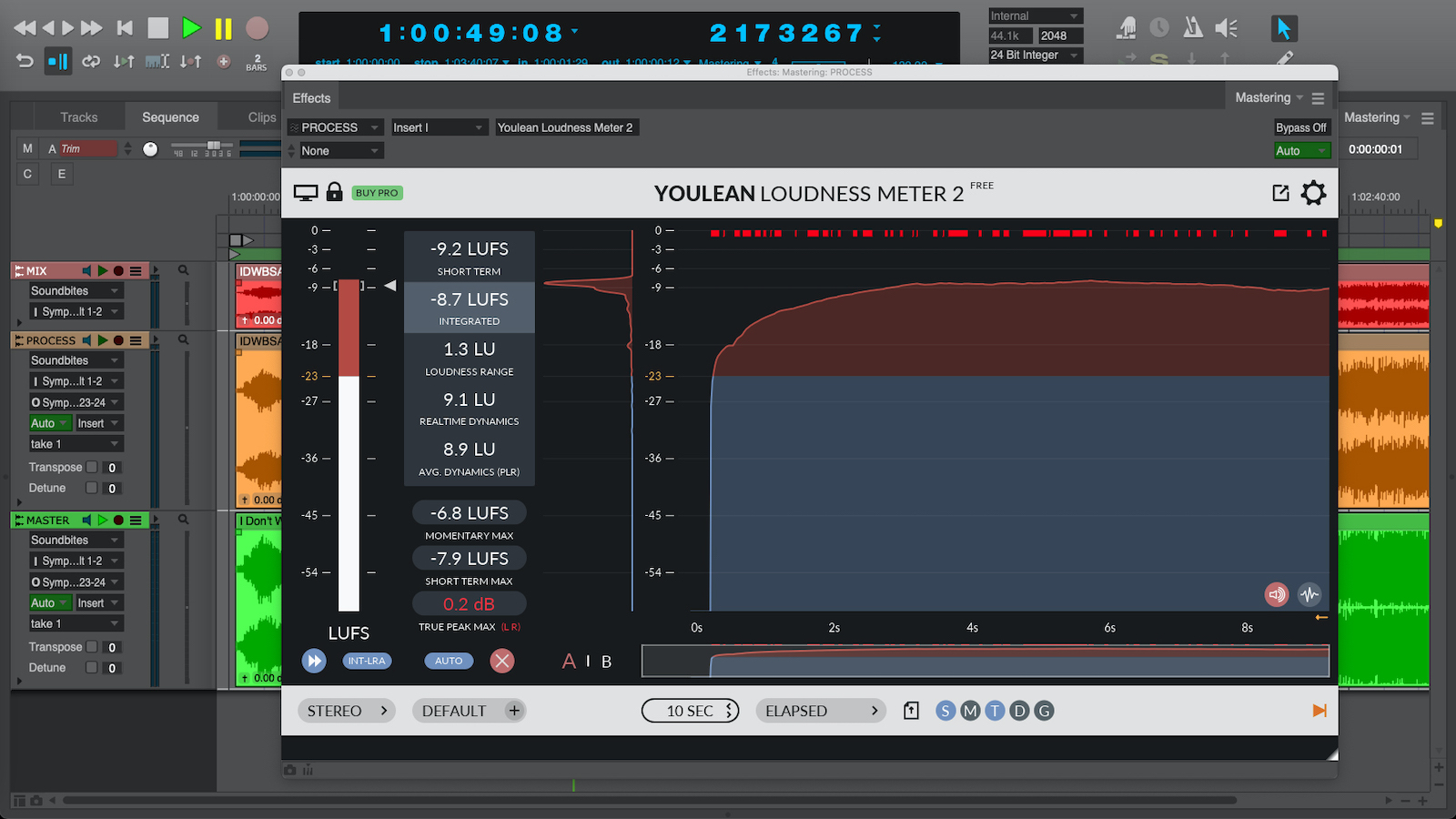
Task: Click the export file icon
Action: 911,711
